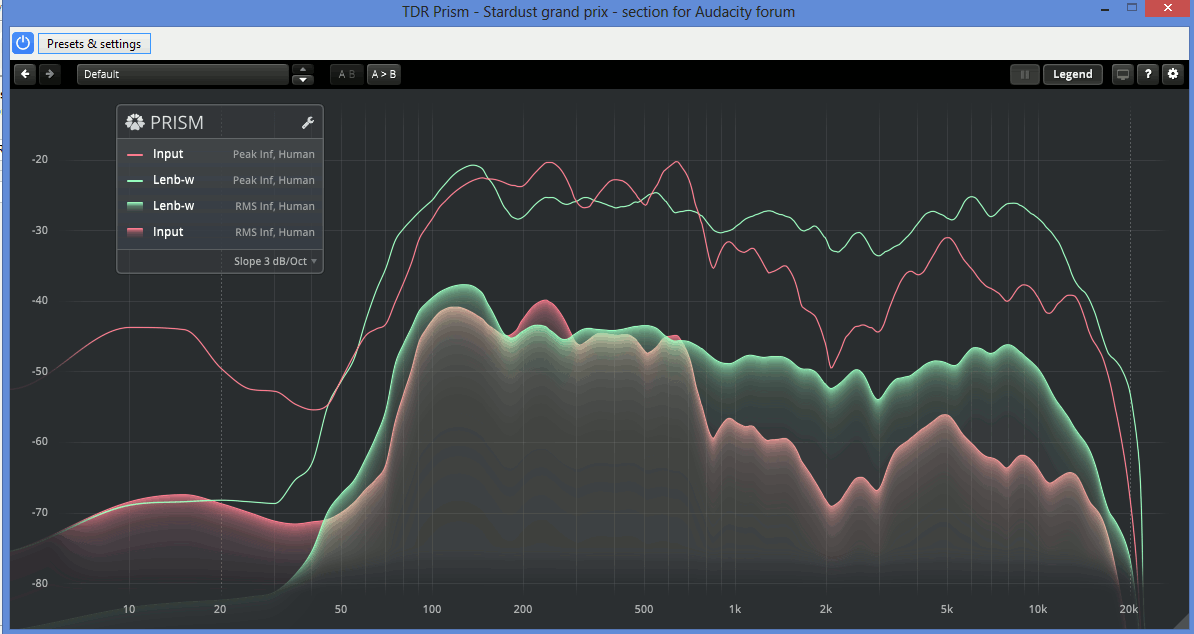Click the 1k frequency axis label

(x=734, y=609)
